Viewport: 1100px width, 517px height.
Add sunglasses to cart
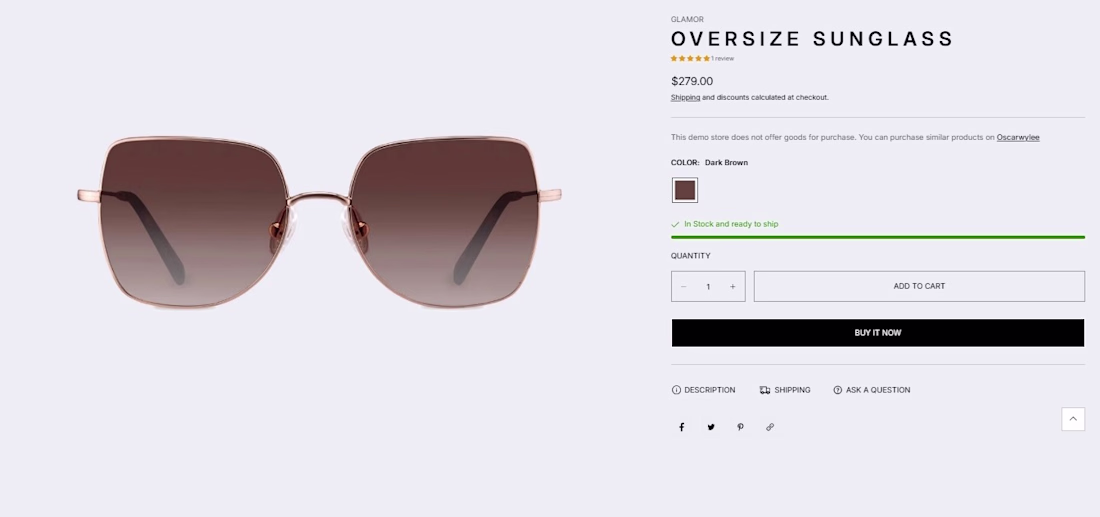click(x=919, y=286)
